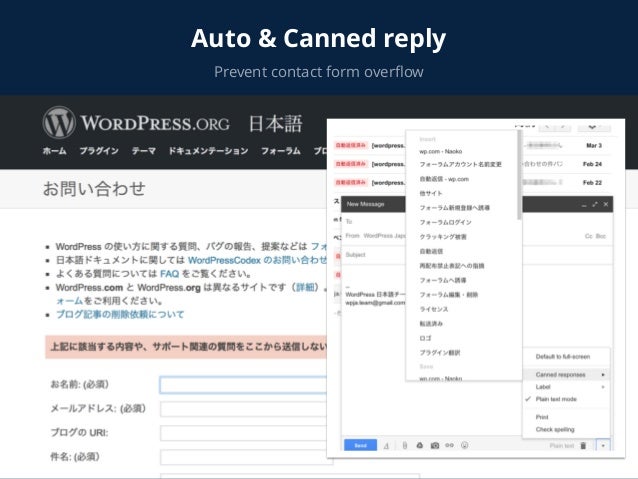This screenshot has width=638, height=479.
Task: Insert the 'フォーラムアカウント名前変更' canned response
Action: point(460,164)
